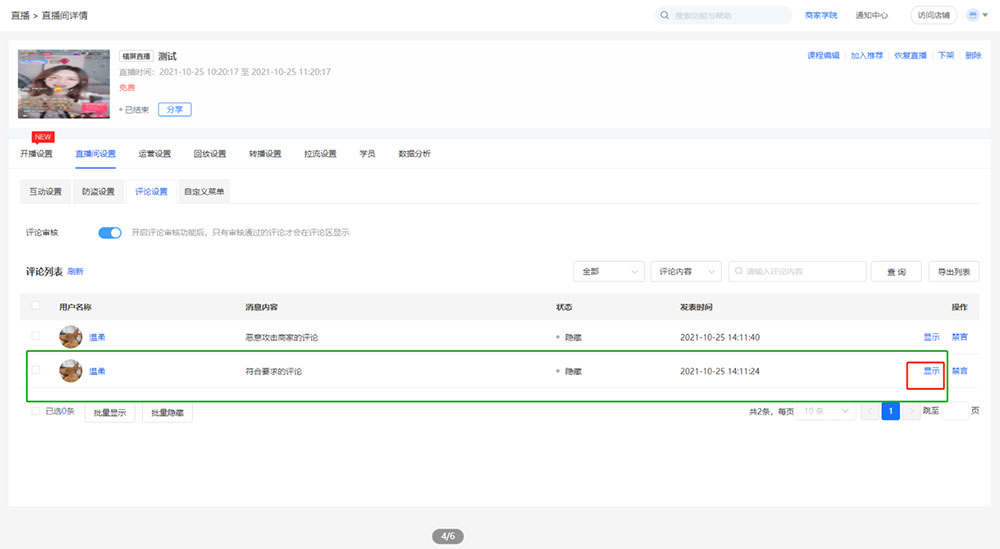The height and width of the screenshot is (549, 1000).
Task: Select the 防盗设置 sub-tab
Action: (x=98, y=191)
